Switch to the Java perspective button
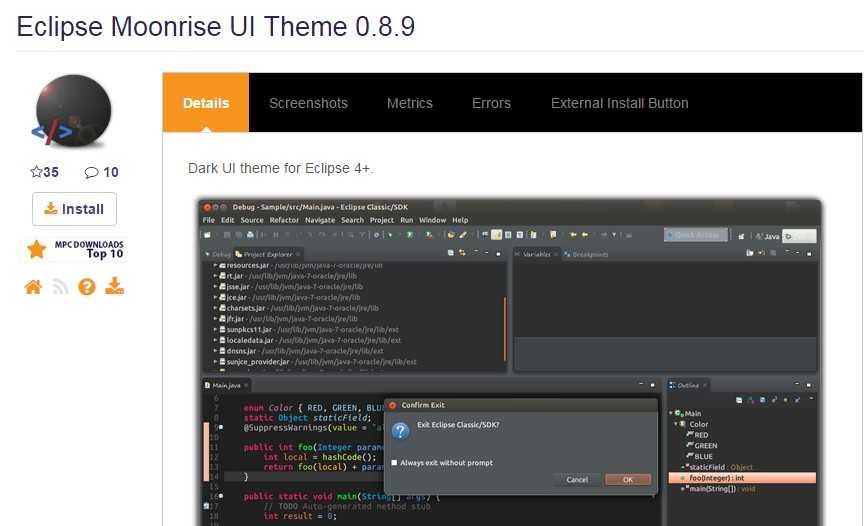The width and height of the screenshot is (864, 526). click(x=767, y=236)
